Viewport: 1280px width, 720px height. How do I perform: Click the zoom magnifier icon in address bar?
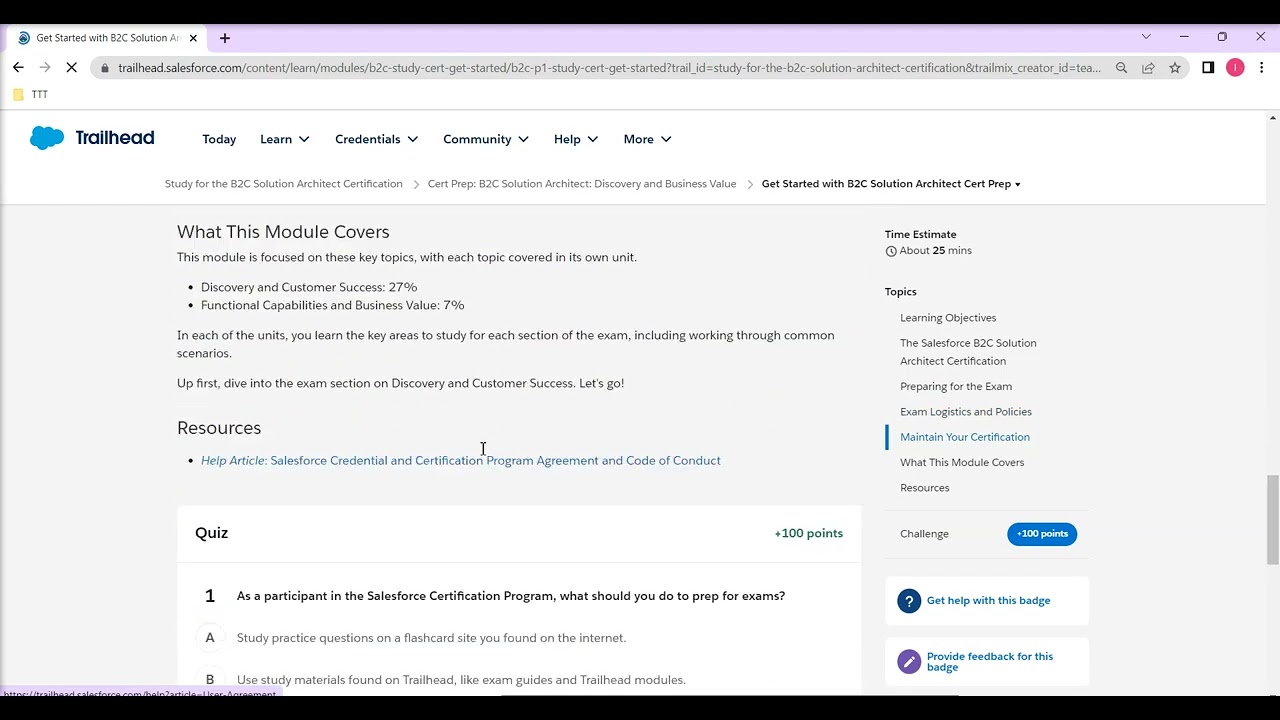coord(1121,68)
